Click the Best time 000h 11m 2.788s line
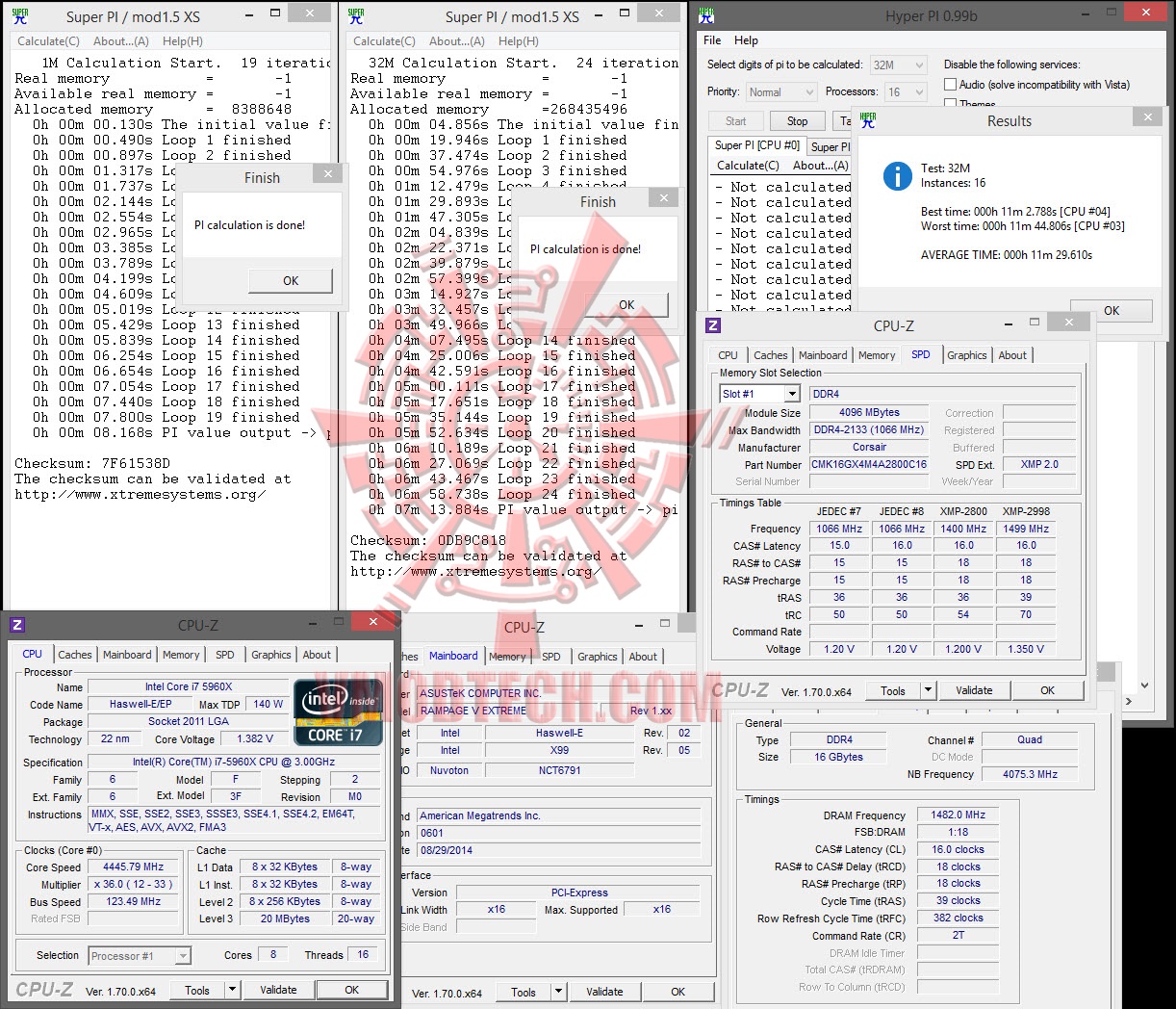The image size is (1176, 1009). (x=1015, y=212)
